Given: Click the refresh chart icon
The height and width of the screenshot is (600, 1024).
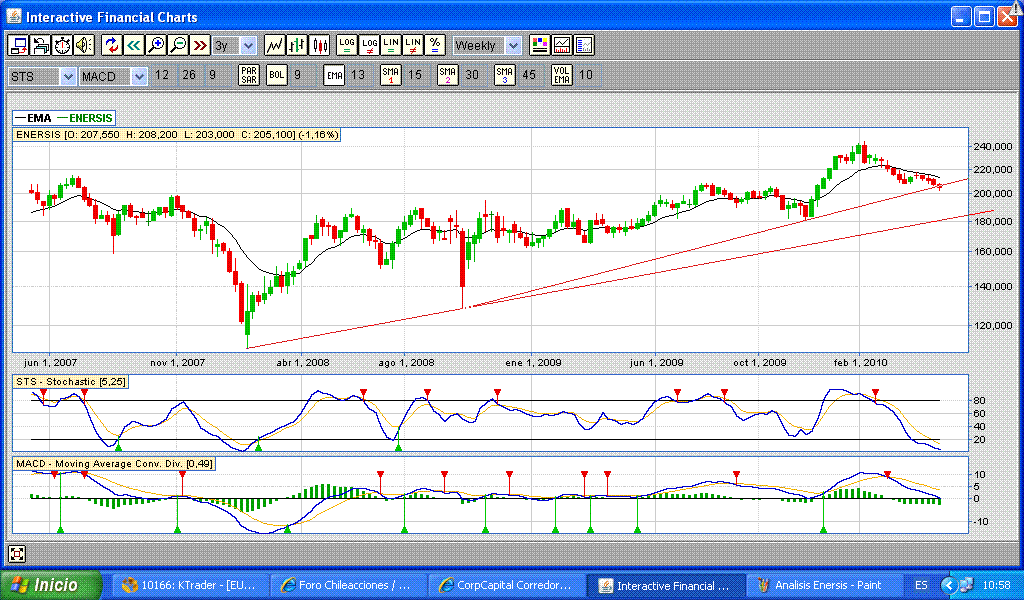Looking at the screenshot, I should (111, 45).
